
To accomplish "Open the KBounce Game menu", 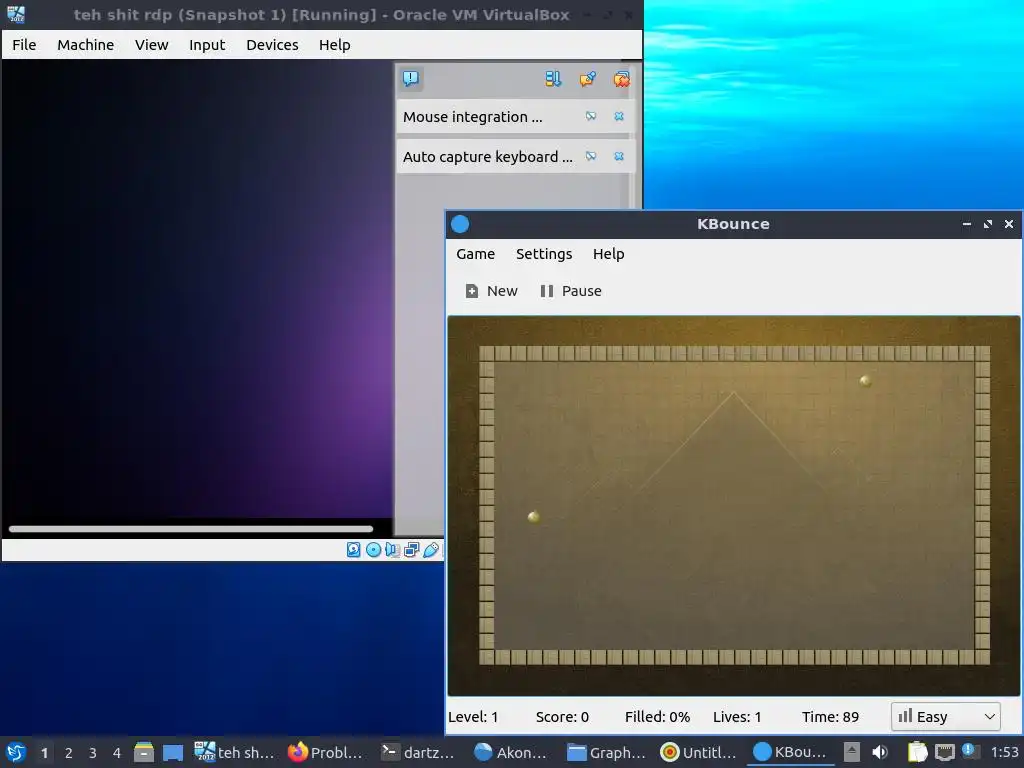I will pos(475,254).
